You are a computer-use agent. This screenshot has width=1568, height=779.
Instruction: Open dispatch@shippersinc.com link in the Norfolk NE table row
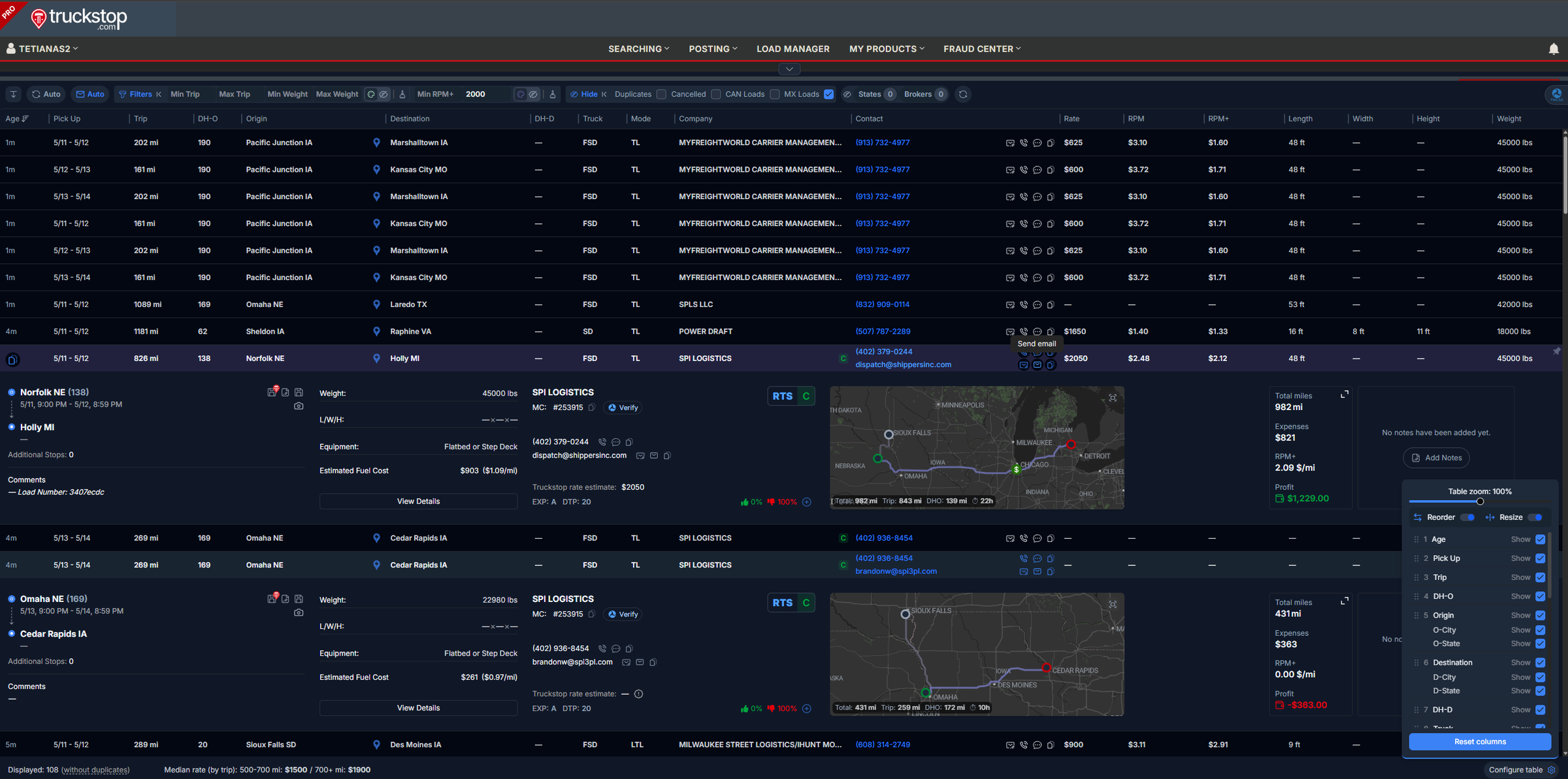tap(903, 365)
